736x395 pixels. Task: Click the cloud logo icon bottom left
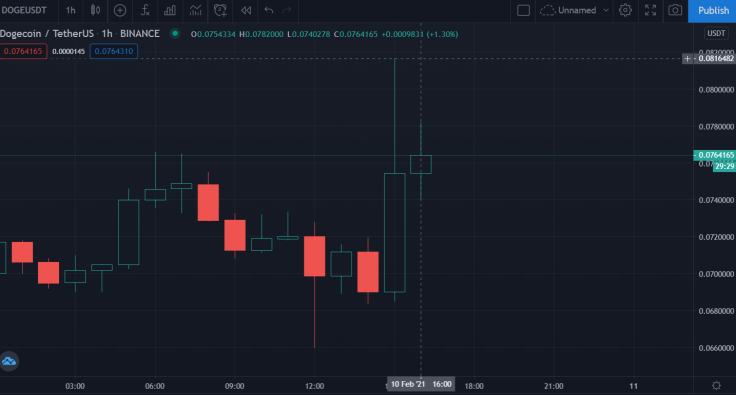9,361
